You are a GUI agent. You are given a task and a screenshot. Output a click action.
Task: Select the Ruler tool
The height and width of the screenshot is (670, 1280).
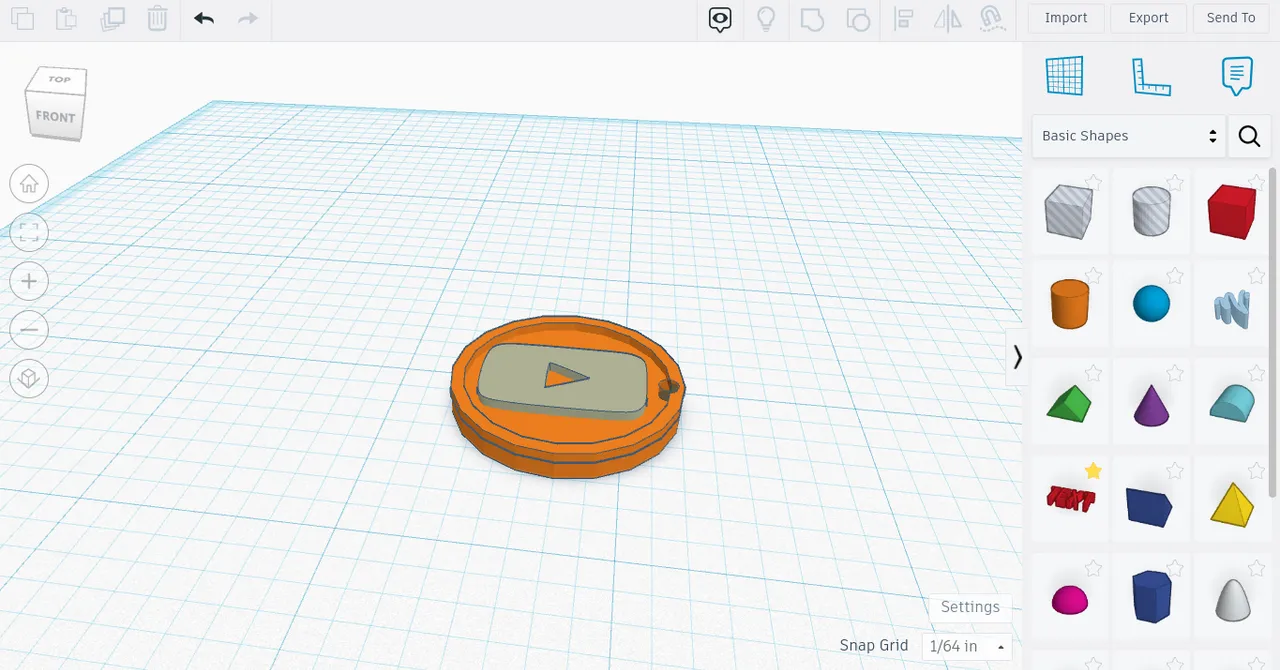tap(1151, 75)
